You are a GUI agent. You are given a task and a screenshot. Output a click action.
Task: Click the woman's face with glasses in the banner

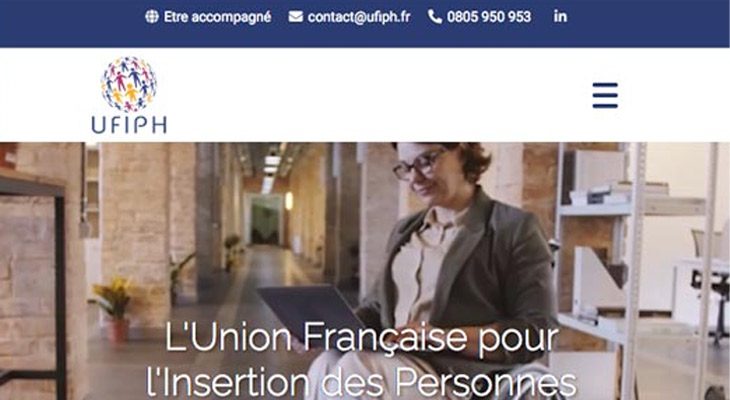[426, 170]
